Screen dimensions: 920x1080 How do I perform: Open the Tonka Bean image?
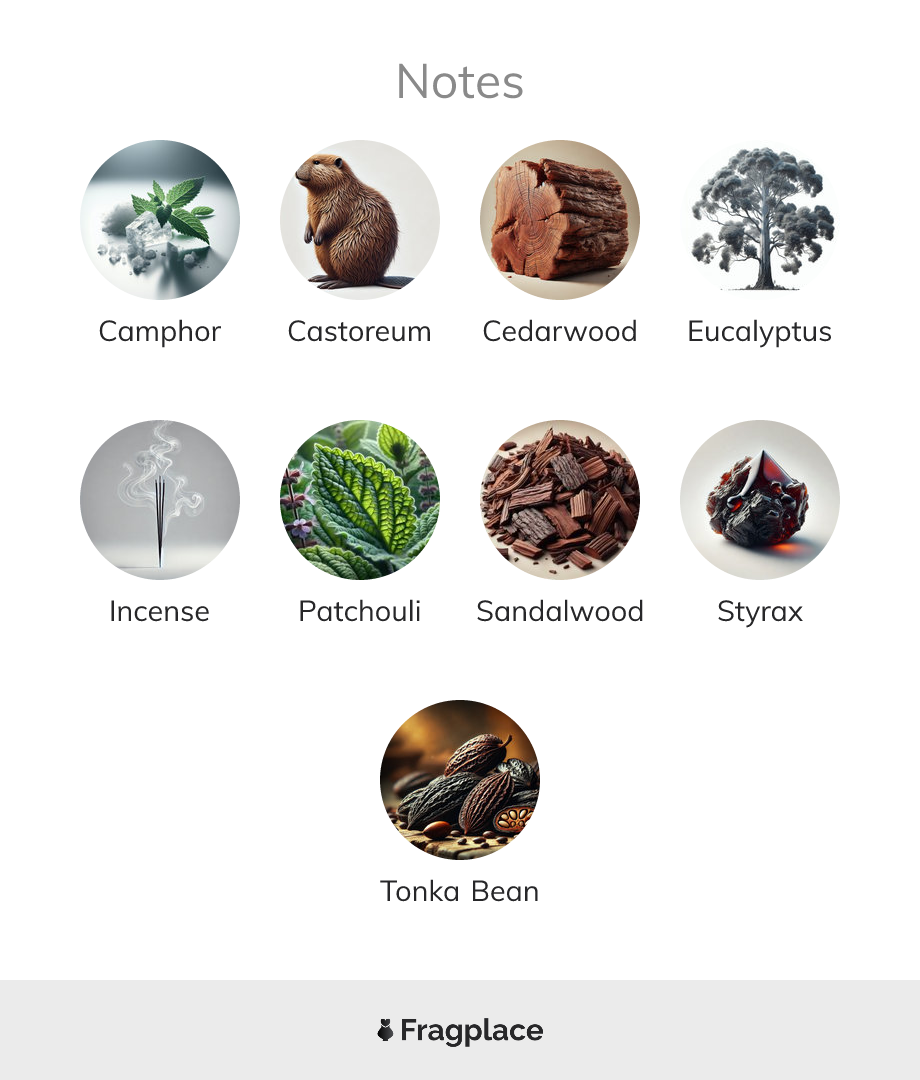point(460,780)
